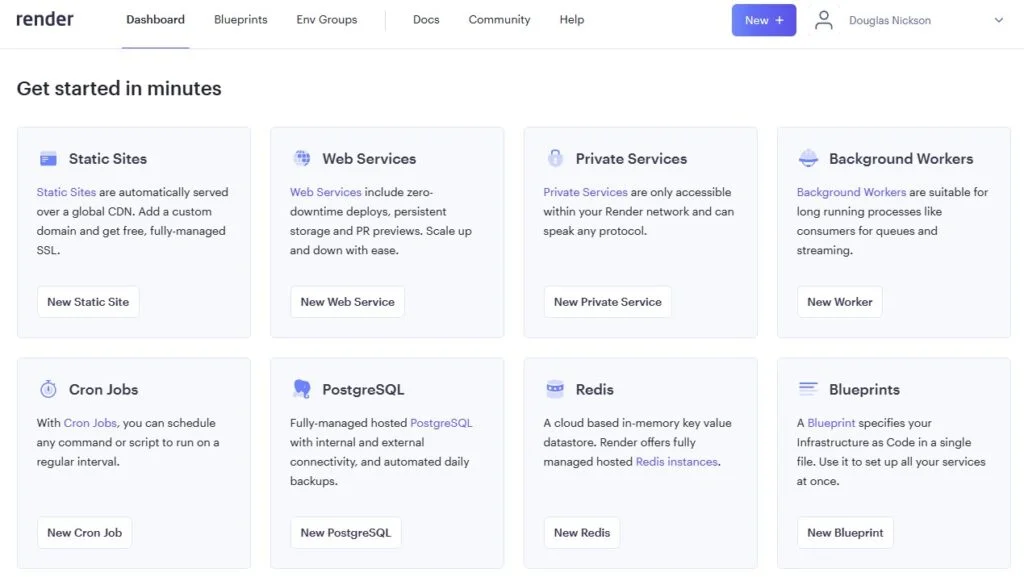Click the Web Services card title
1024x577 pixels.
[x=369, y=159]
